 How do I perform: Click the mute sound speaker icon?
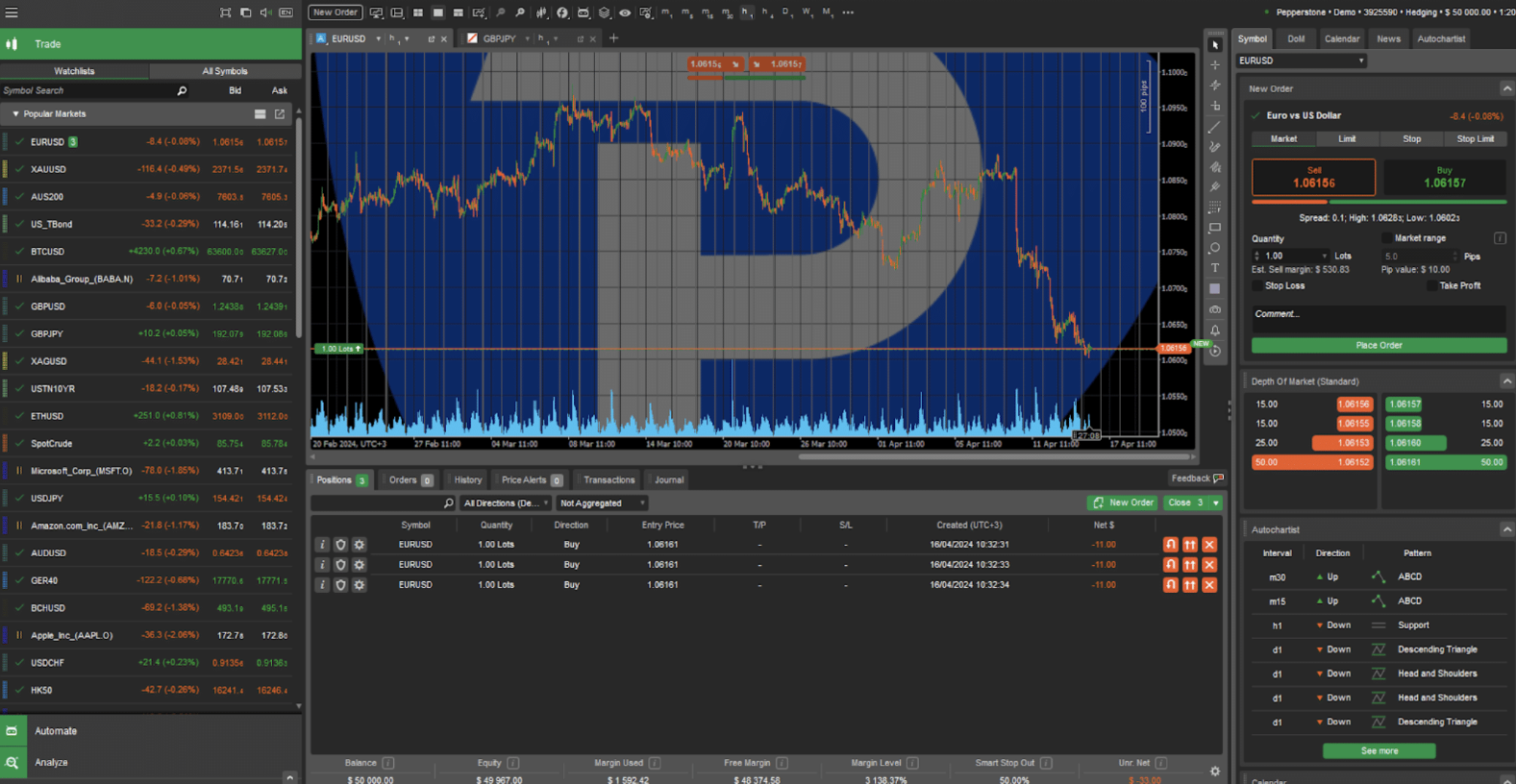click(x=265, y=12)
